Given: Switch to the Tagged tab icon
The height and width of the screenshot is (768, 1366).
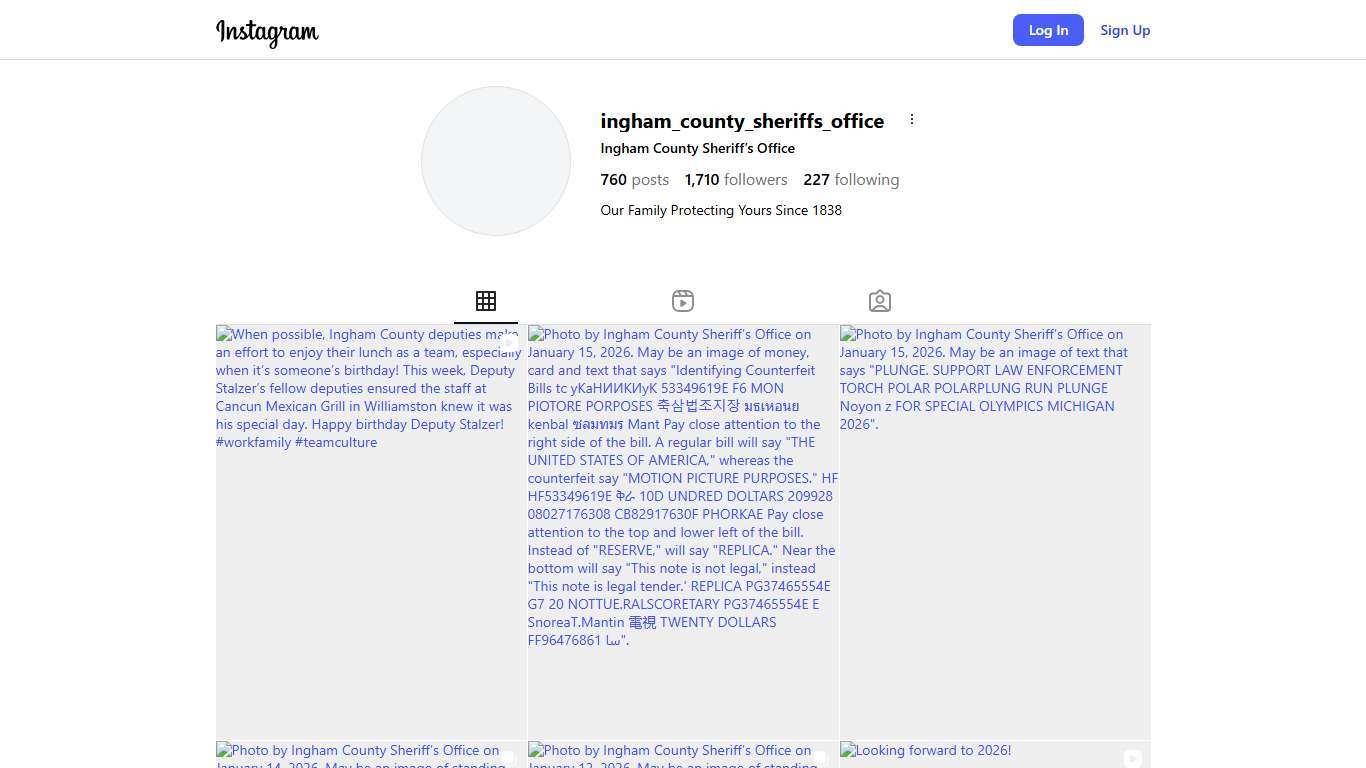Looking at the screenshot, I should pyautogui.click(x=880, y=301).
